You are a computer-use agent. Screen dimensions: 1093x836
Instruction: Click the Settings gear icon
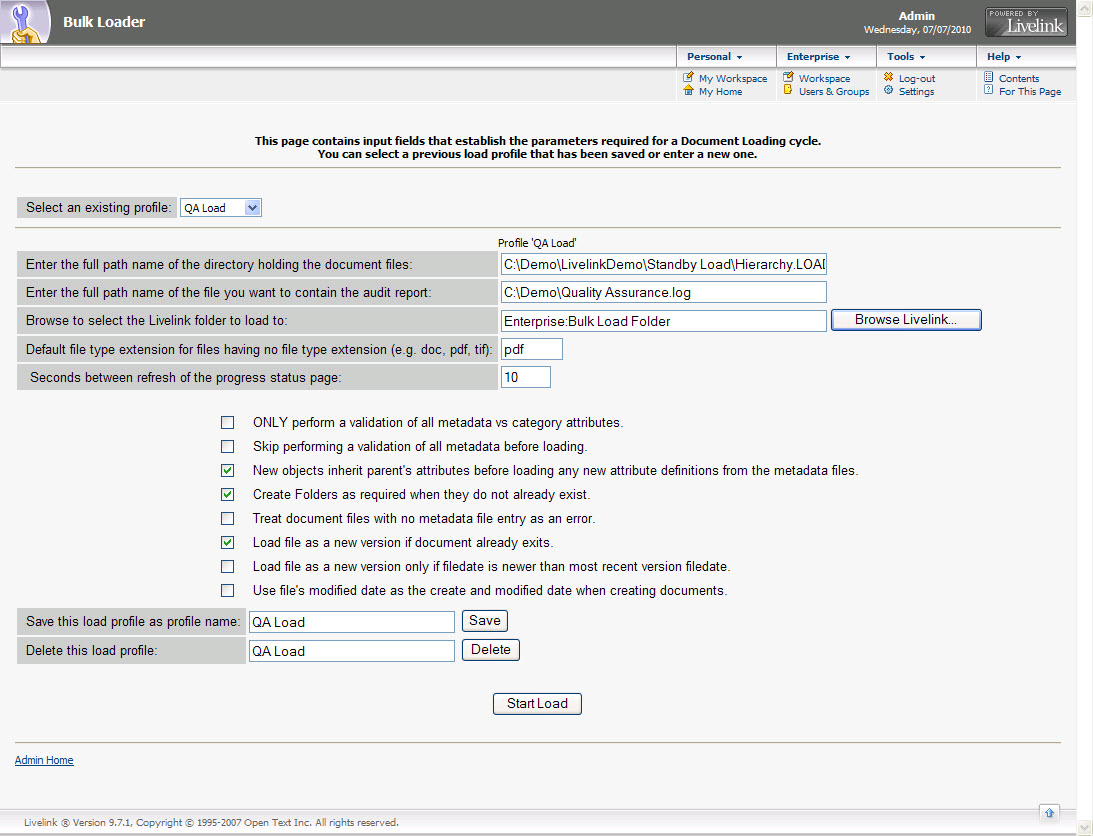(x=889, y=91)
